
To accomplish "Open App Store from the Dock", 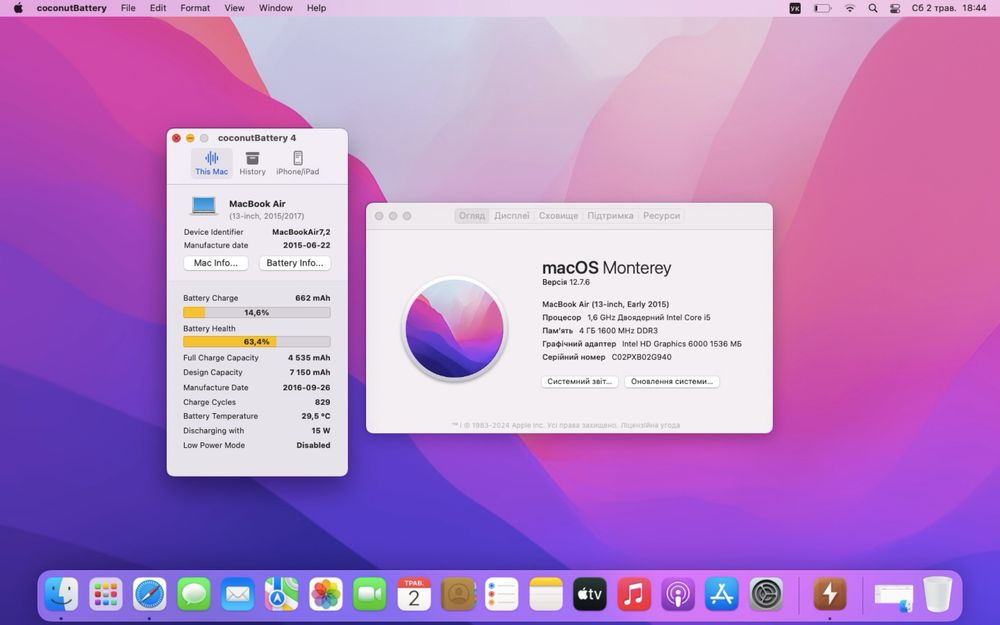I will [722, 594].
